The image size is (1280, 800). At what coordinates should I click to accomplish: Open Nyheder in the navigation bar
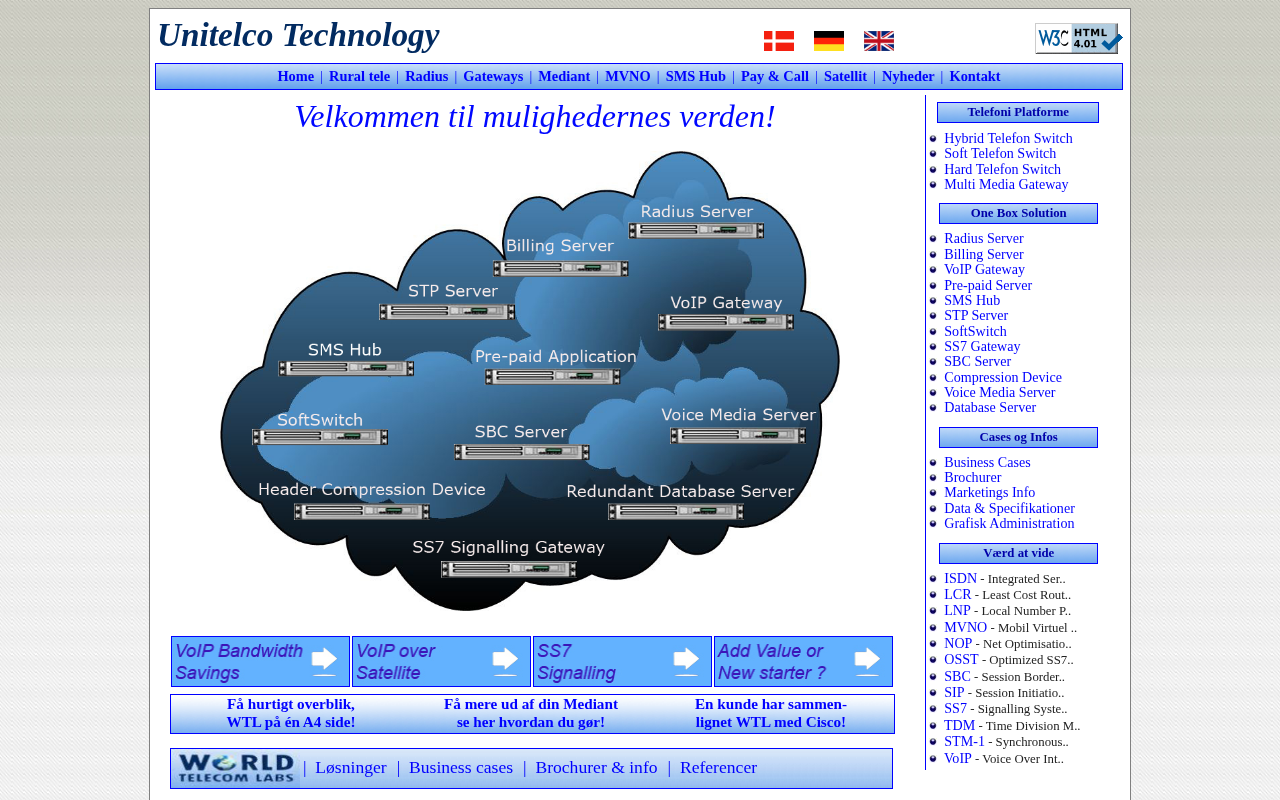pos(908,77)
